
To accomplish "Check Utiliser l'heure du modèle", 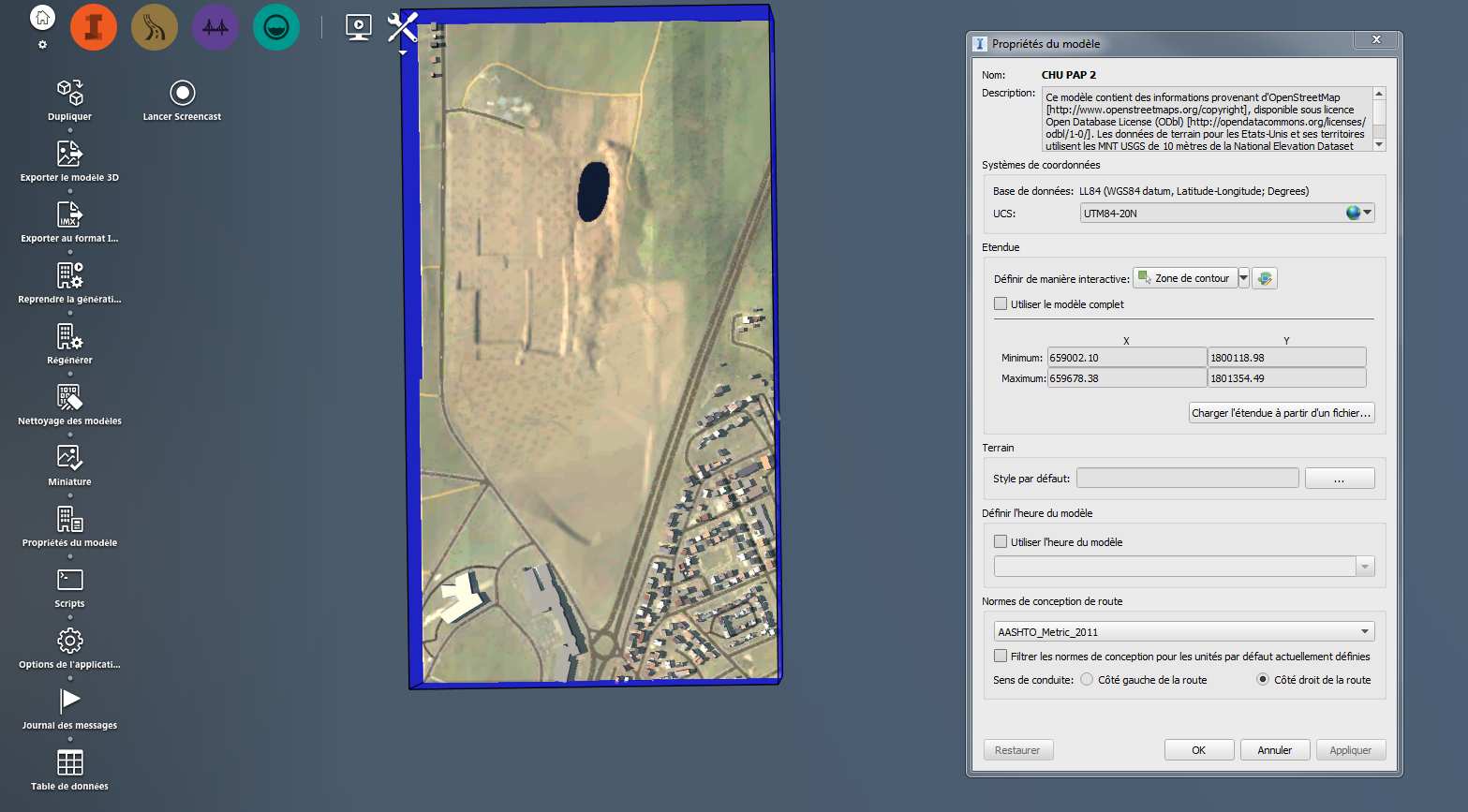I will tap(1000, 541).
